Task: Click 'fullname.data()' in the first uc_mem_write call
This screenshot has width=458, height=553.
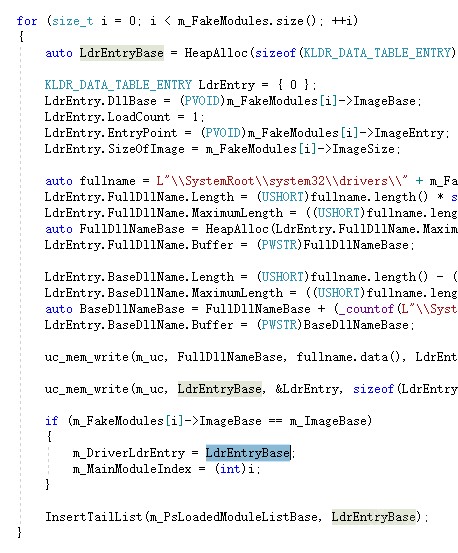Action: (348, 357)
